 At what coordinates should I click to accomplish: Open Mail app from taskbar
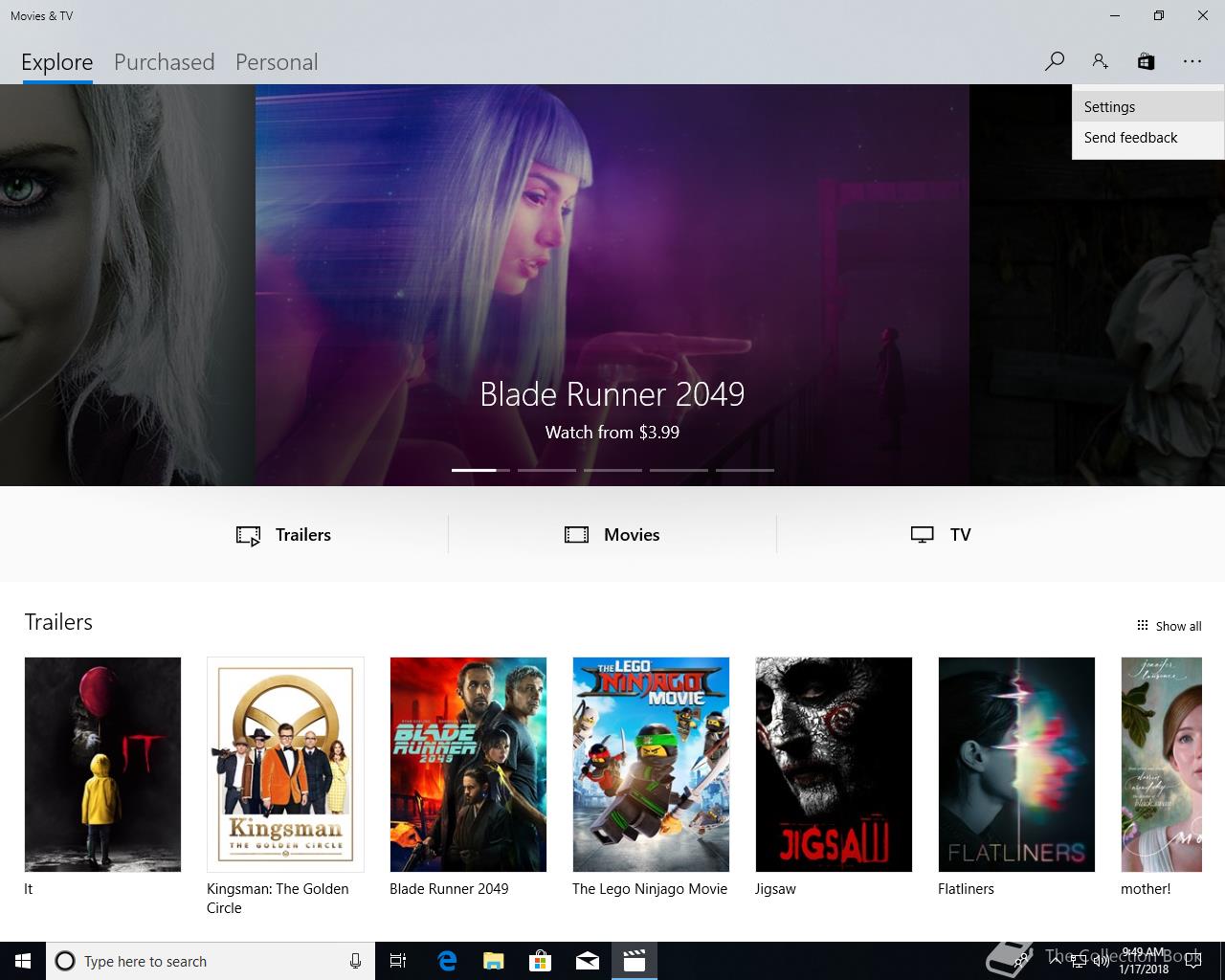pos(588,961)
